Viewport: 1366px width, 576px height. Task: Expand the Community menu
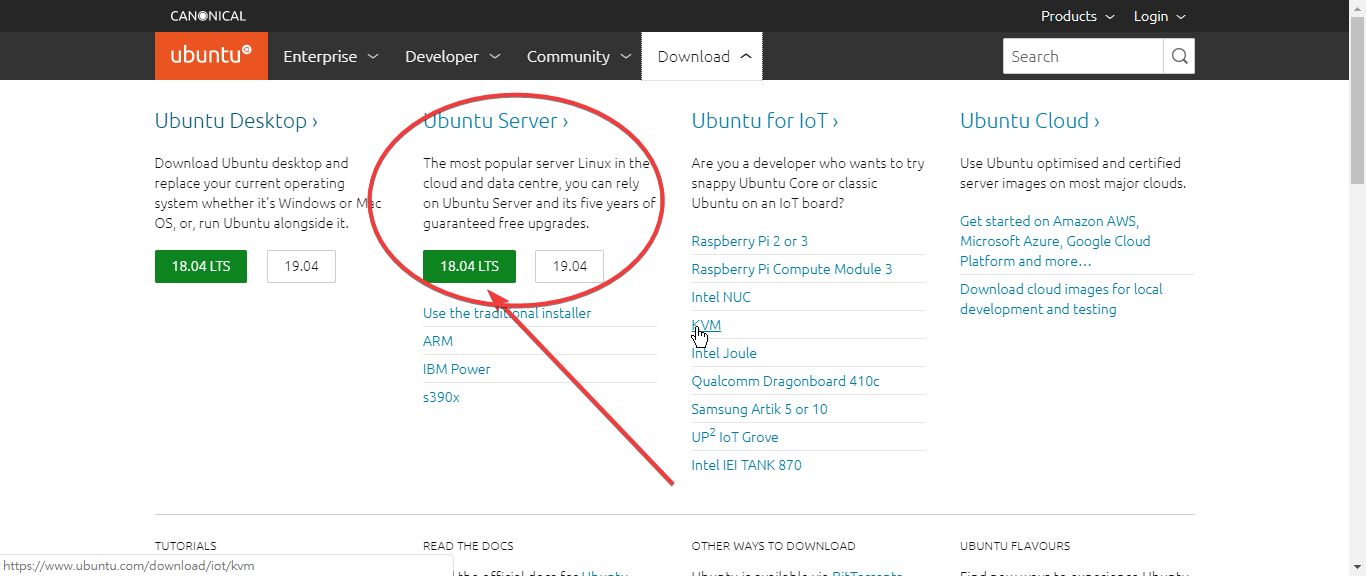coord(579,56)
